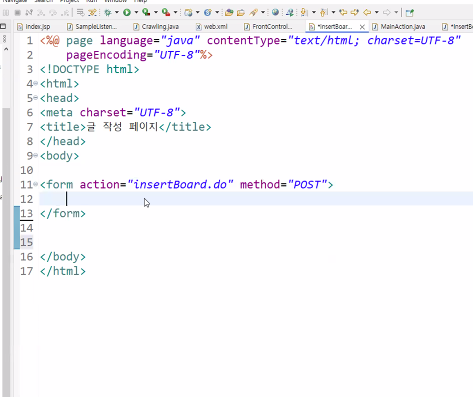Image resolution: width=473 pixels, height=397 pixels.
Task: Close the *insertBoar... editor tab
Action: [362, 27]
